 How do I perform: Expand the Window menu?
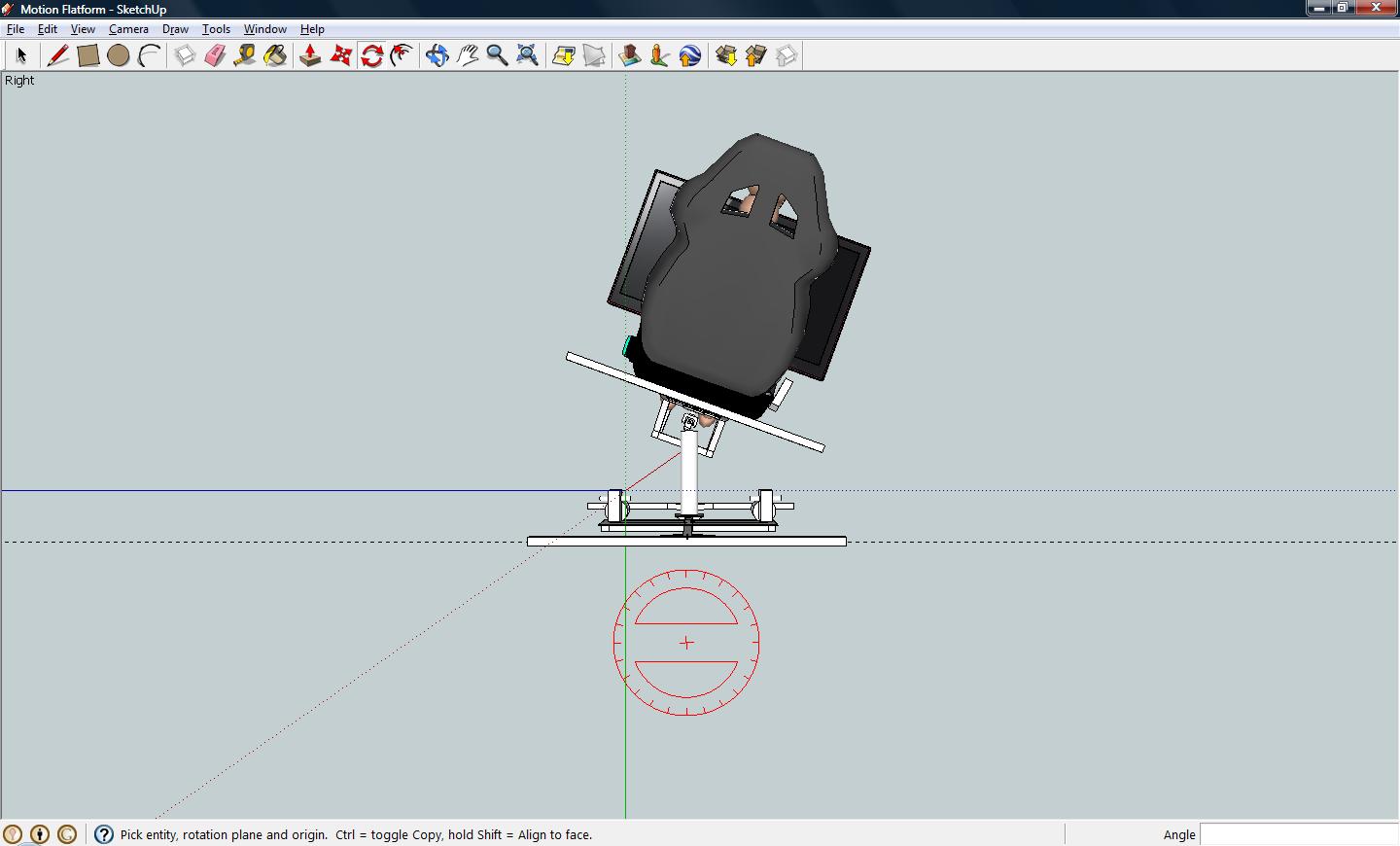[264, 29]
